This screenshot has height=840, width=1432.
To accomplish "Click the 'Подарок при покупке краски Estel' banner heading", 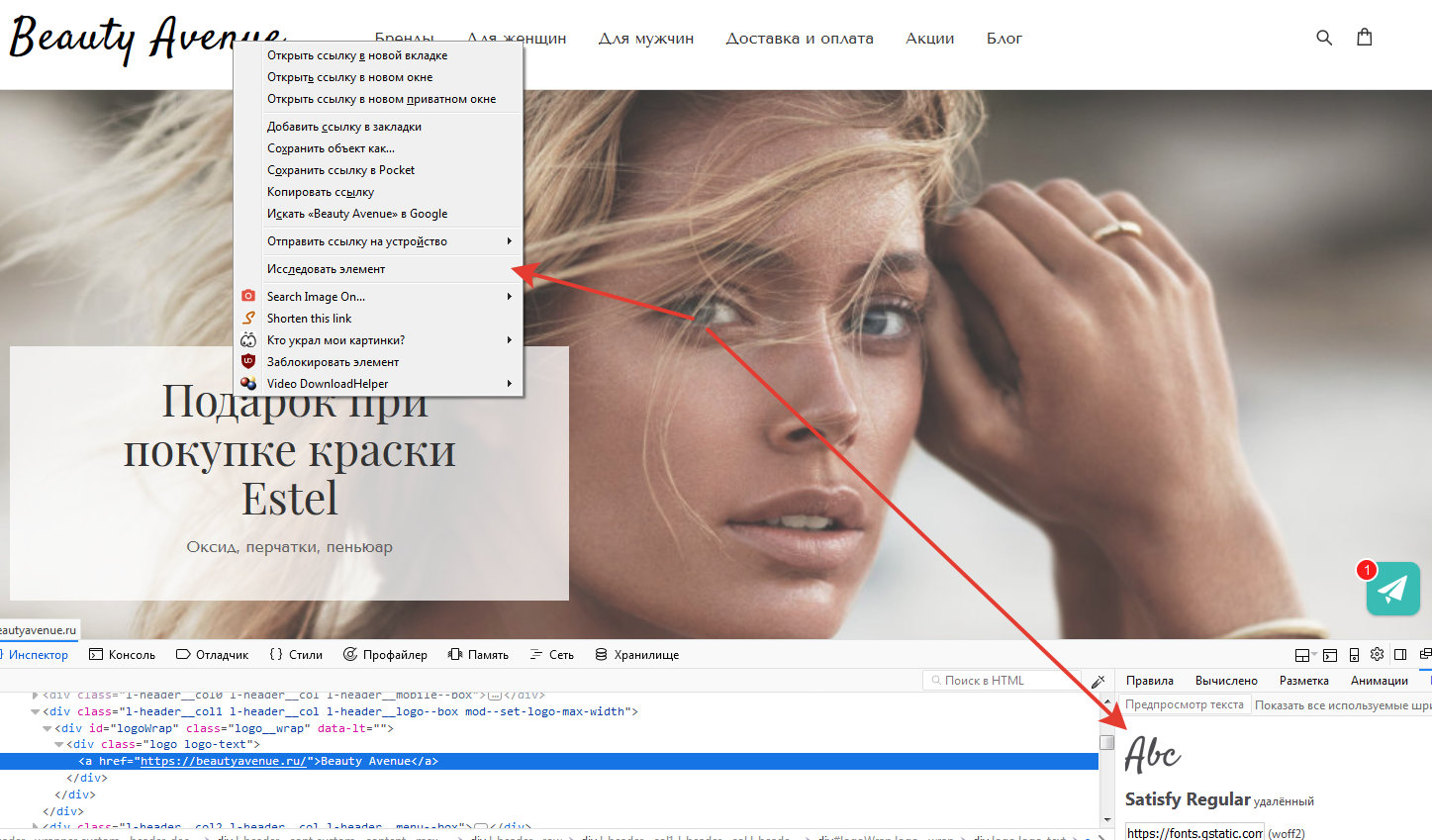I will (290, 449).
